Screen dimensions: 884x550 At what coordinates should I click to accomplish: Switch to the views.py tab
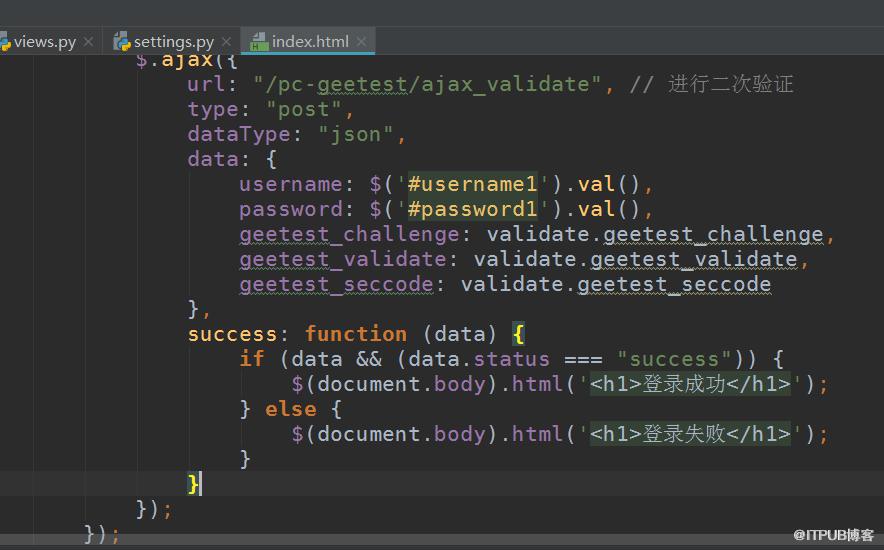[x=45, y=42]
